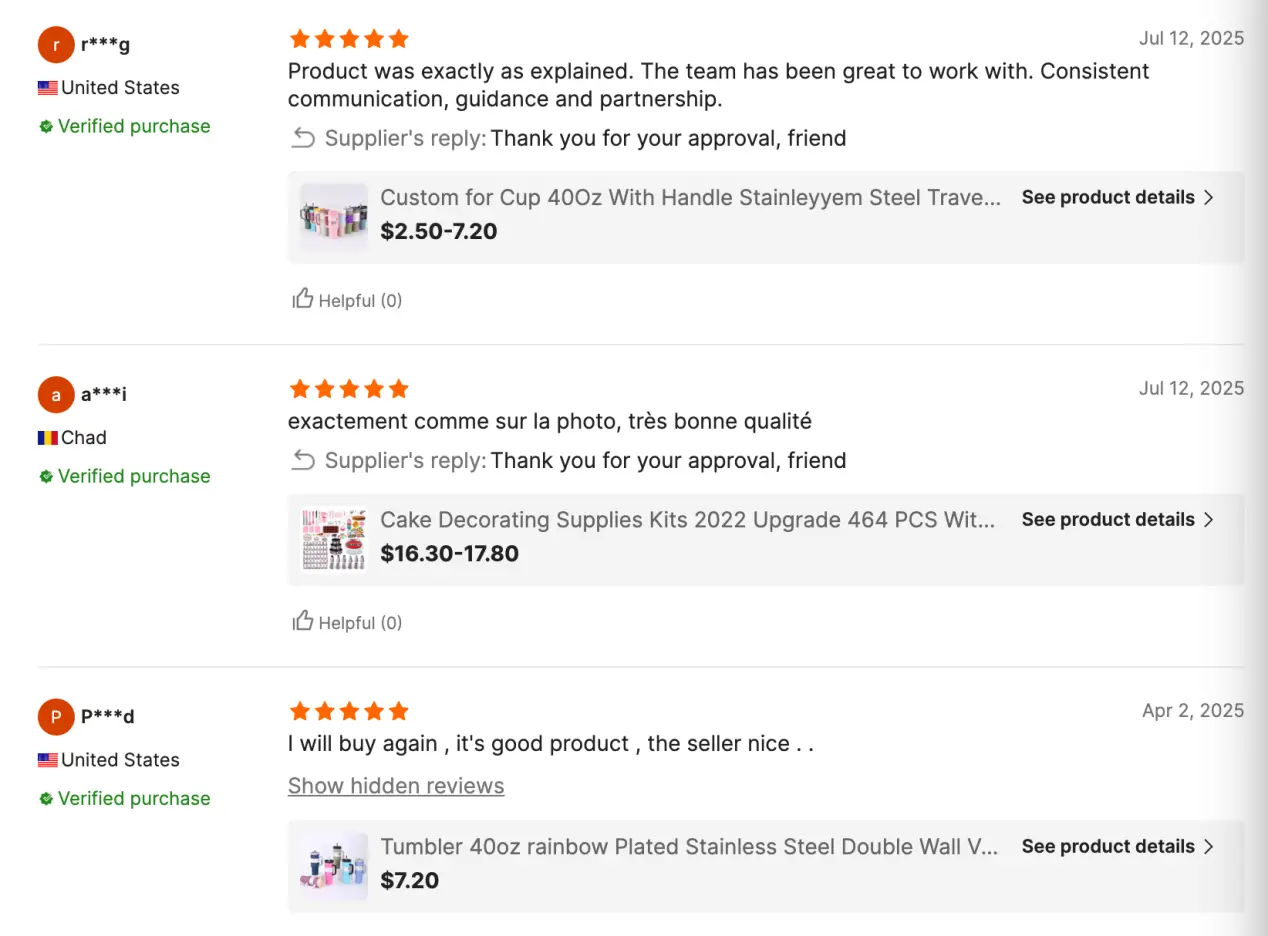
Task: Click the orange avatar of user r***g
Action: click(56, 45)
